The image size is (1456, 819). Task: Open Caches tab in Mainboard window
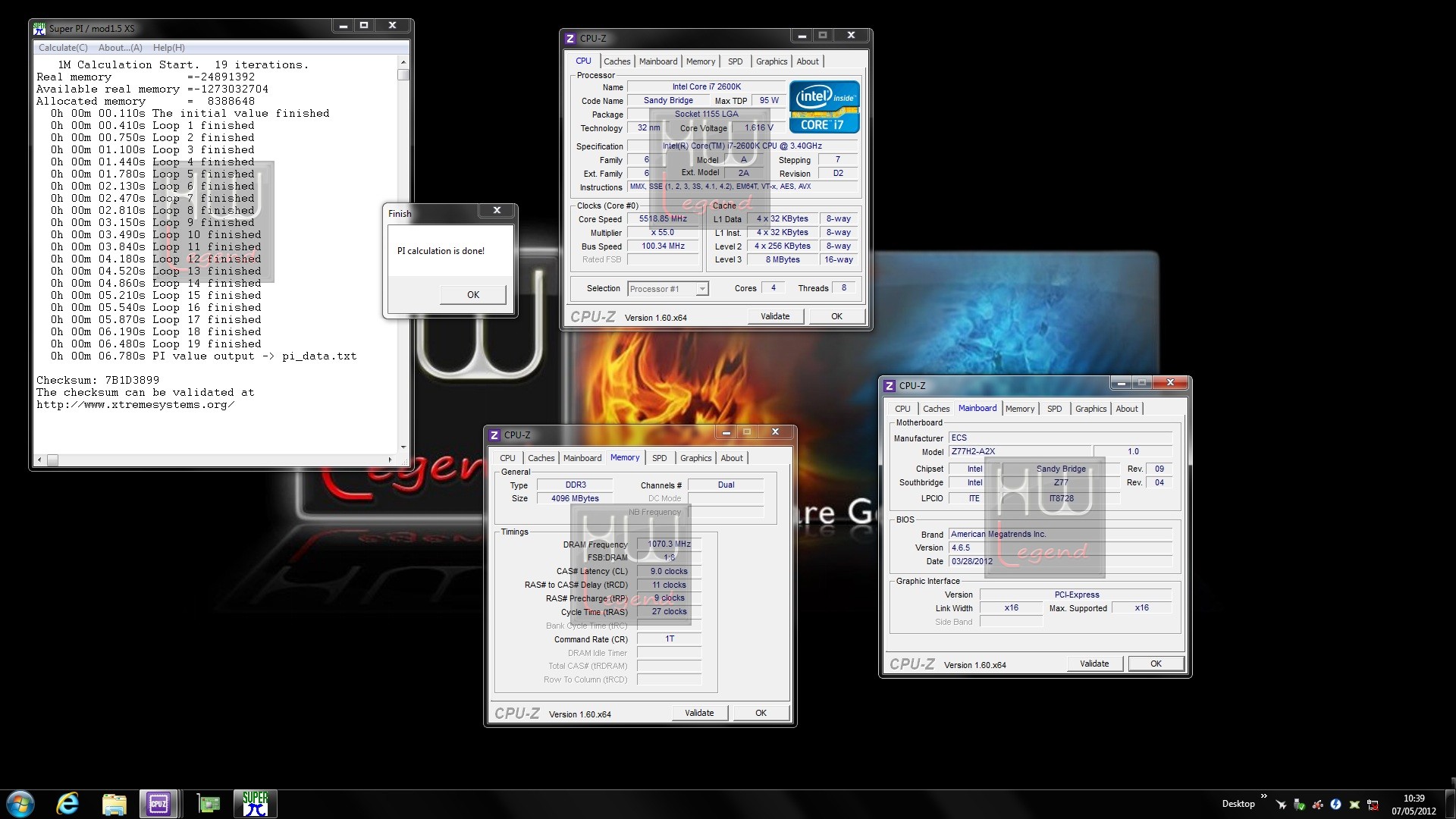click(x=936, y=409)
